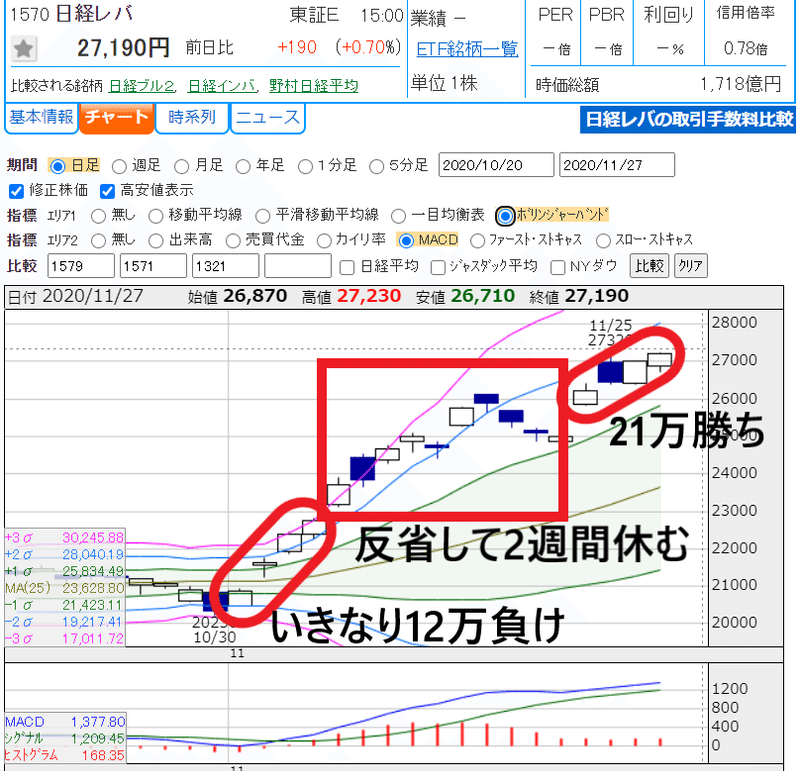Click the ヒストグラム legend value 168.35

click(104, 755)
